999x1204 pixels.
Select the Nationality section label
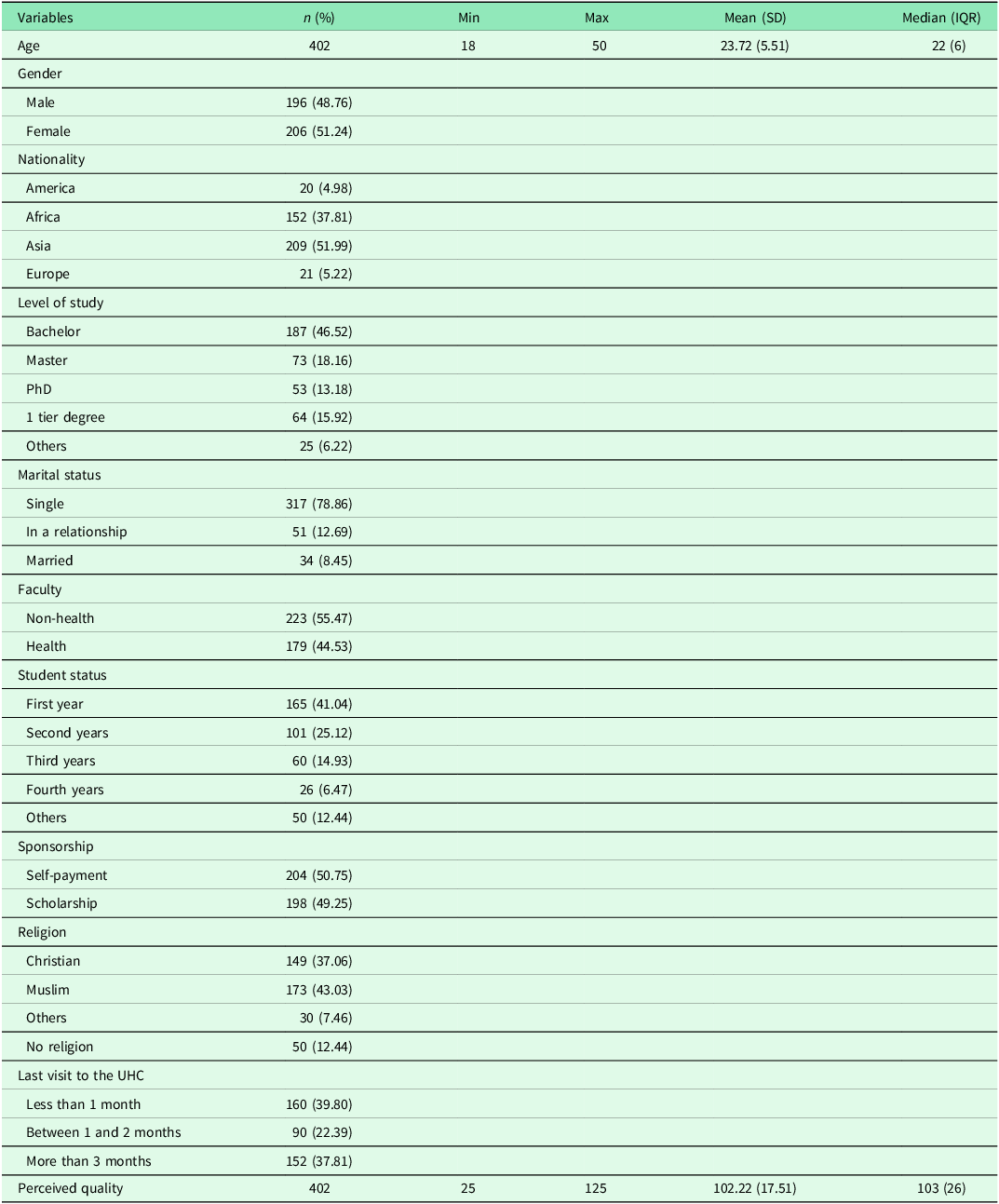point(51,159)
